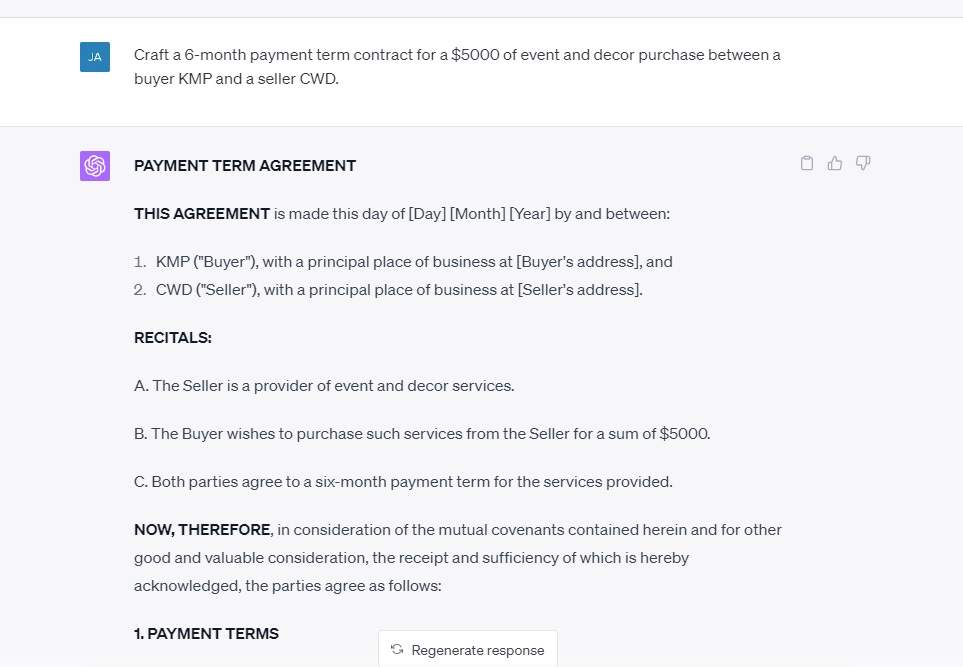Viewport: 963px width, 667px height.
Task: Click the user's contract request message
Action: point(456,67)
